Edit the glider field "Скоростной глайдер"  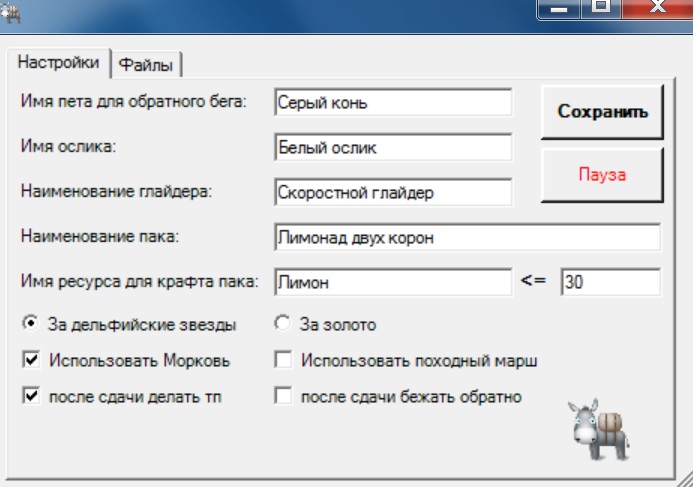coord(392,192)
